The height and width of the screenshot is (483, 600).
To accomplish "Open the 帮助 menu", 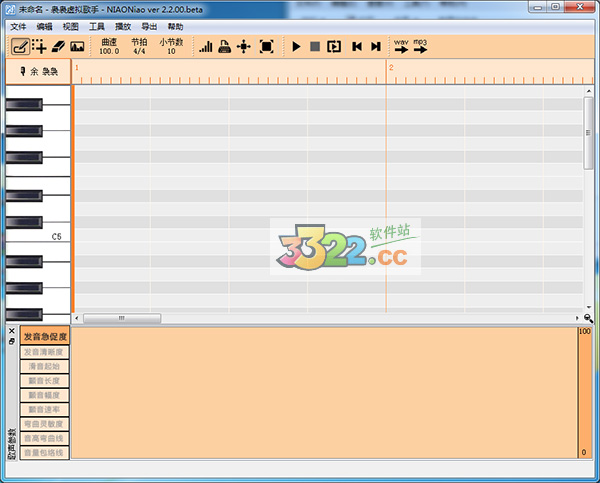I will tap(175, 26).
